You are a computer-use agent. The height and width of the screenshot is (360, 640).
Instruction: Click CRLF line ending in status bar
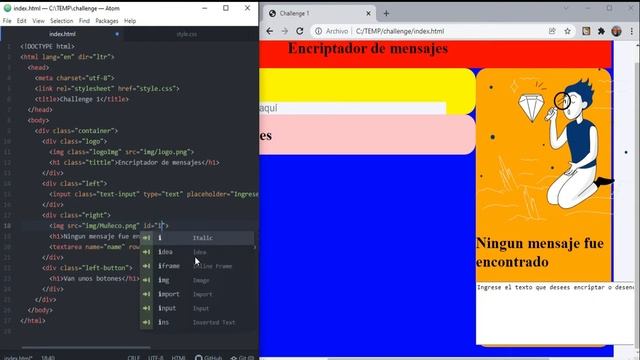click(133, 358)
